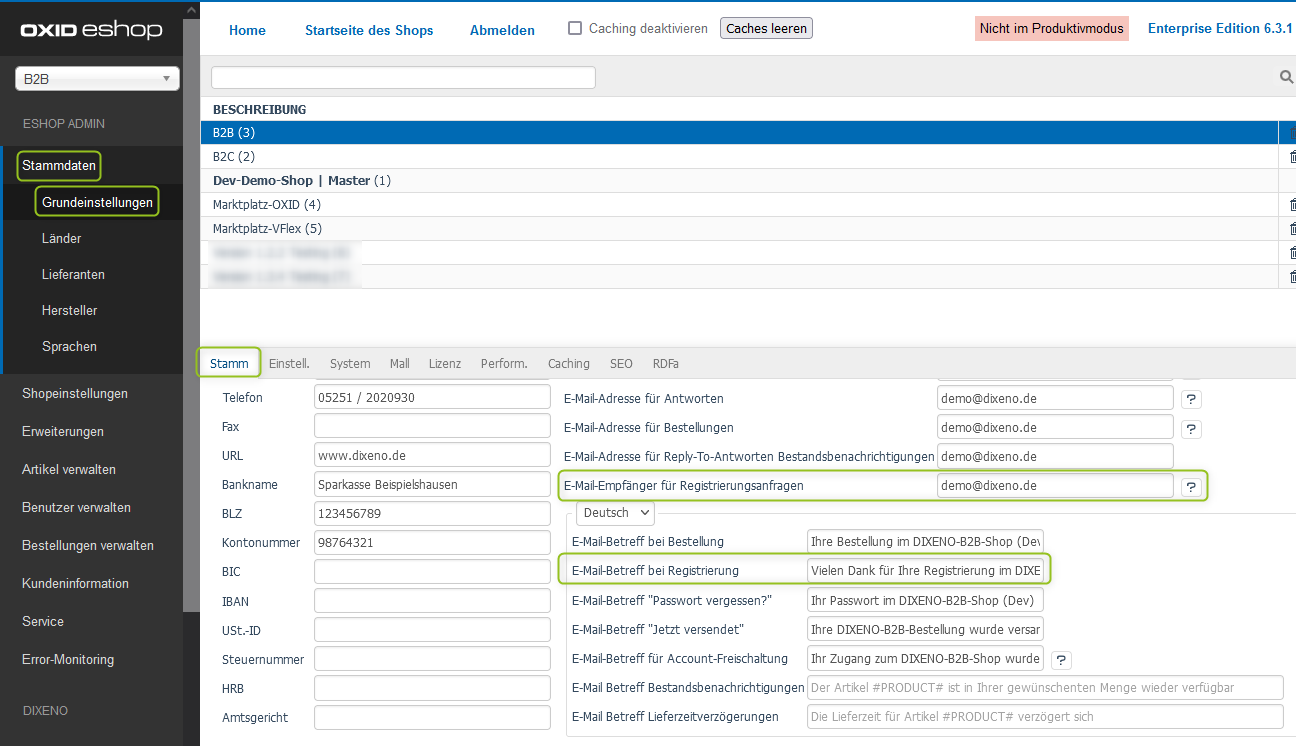1296x746 pixels.
Task: Switch to the Mall tab
Action: (399, 363)
